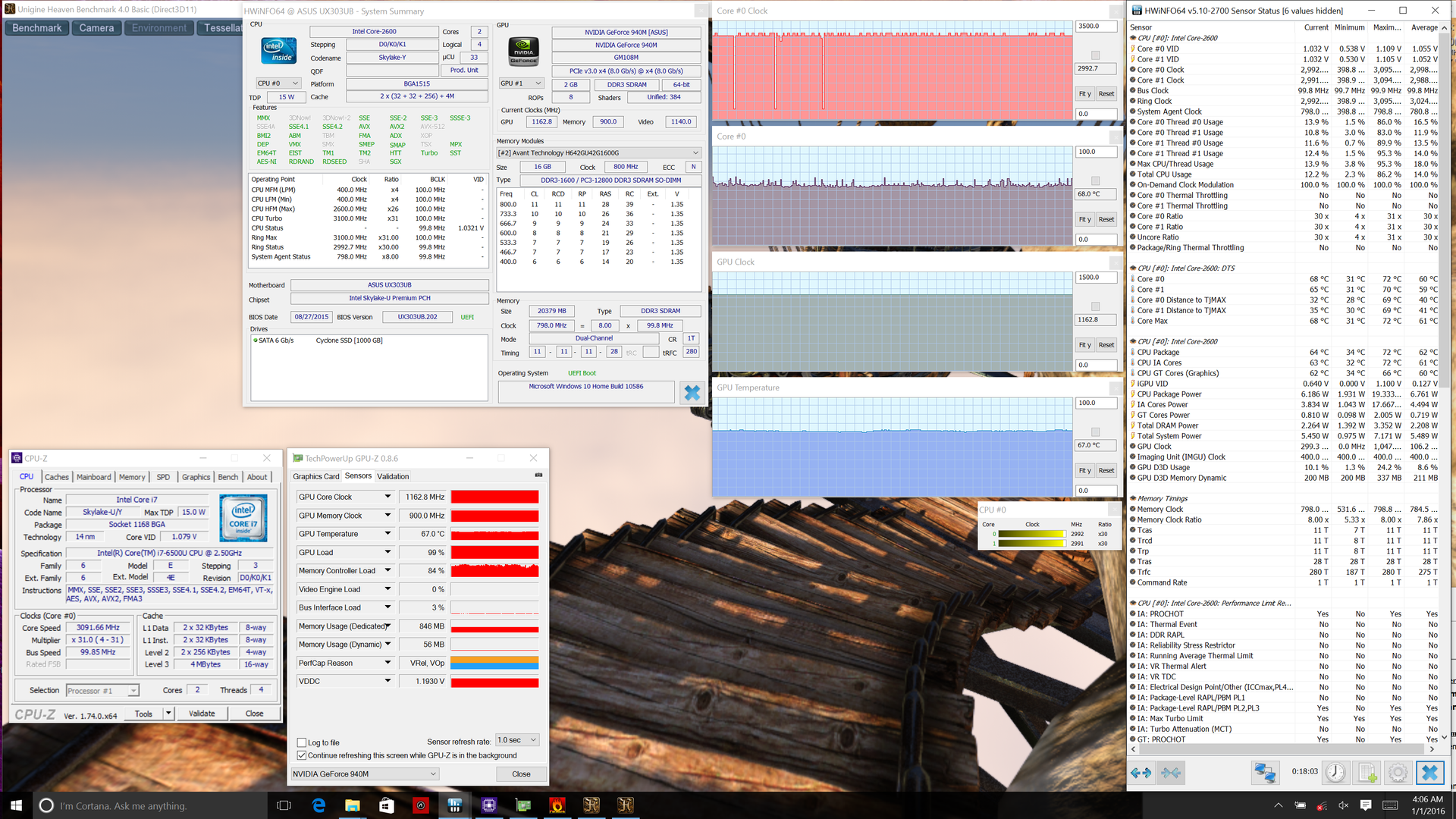Open HWiNFO sensor settings gear
The width and height of the screenshot is (1456, 819).
[x=1398, y=773]
